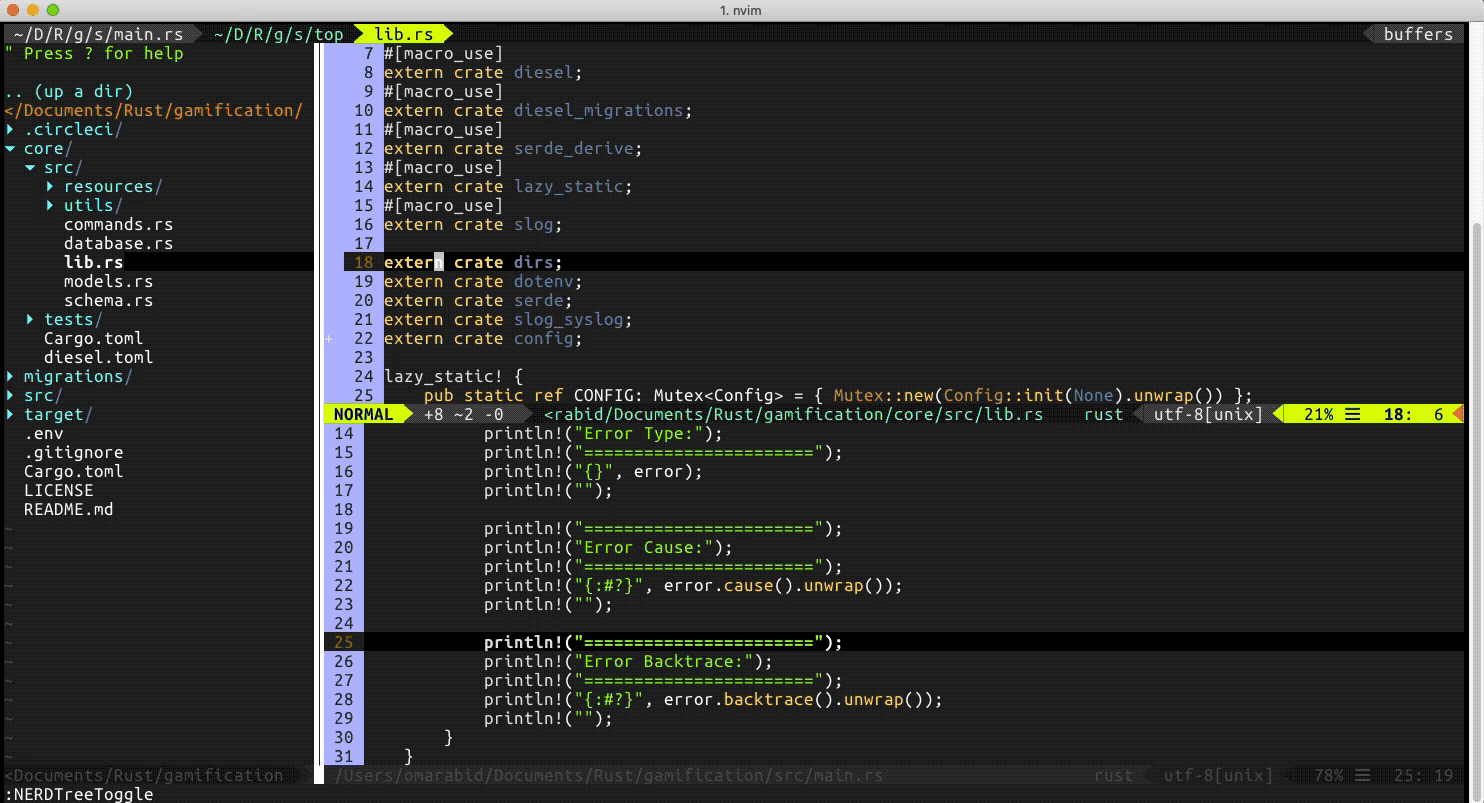Click the Error Cause println line

608,547
